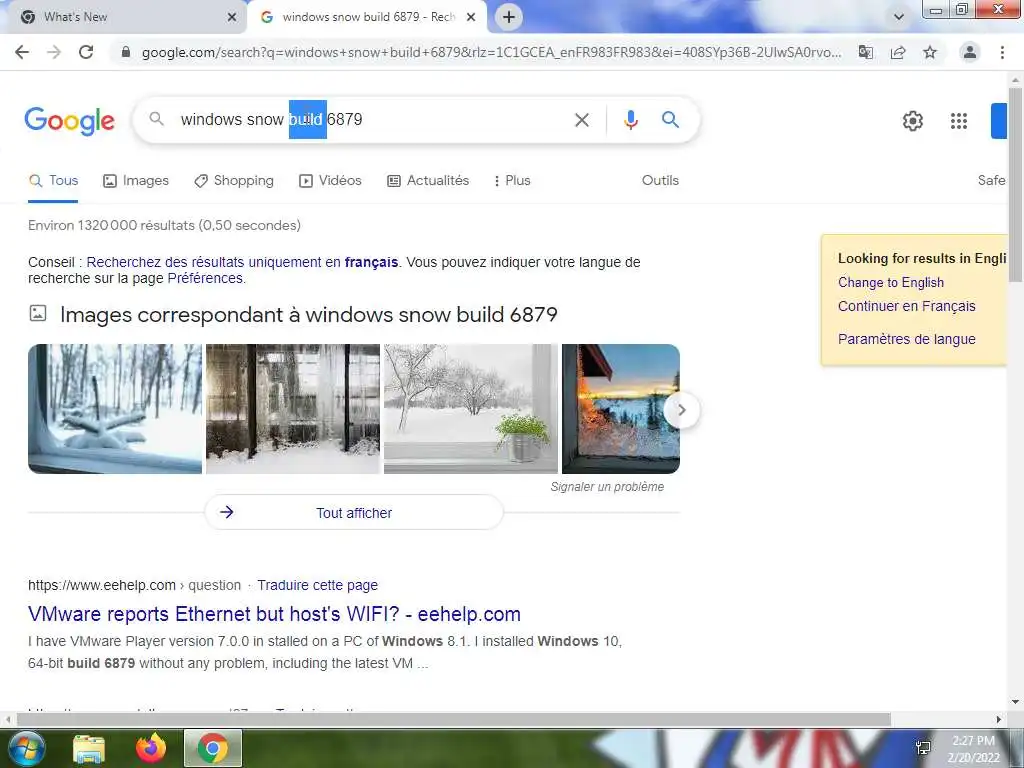Click the taskbar clock showing 2:27 PM
Screen dimensions: 1024x768
point(974,749)
